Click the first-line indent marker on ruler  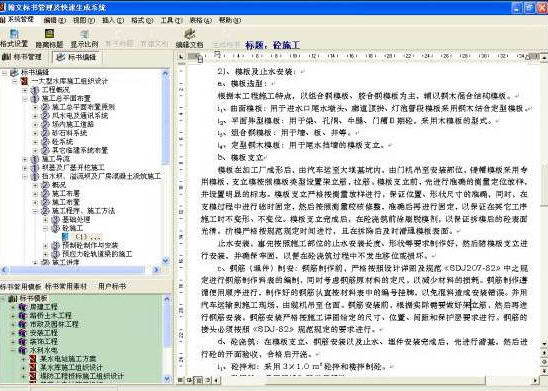click(x=217, y=53)
